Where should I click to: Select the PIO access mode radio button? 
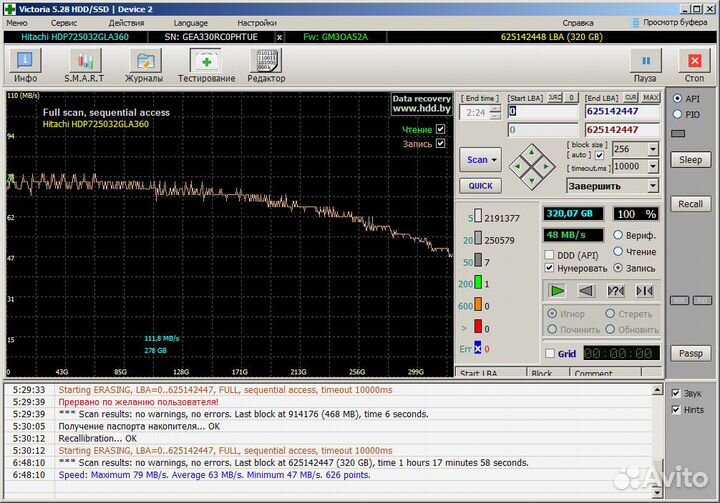point(679,114)
